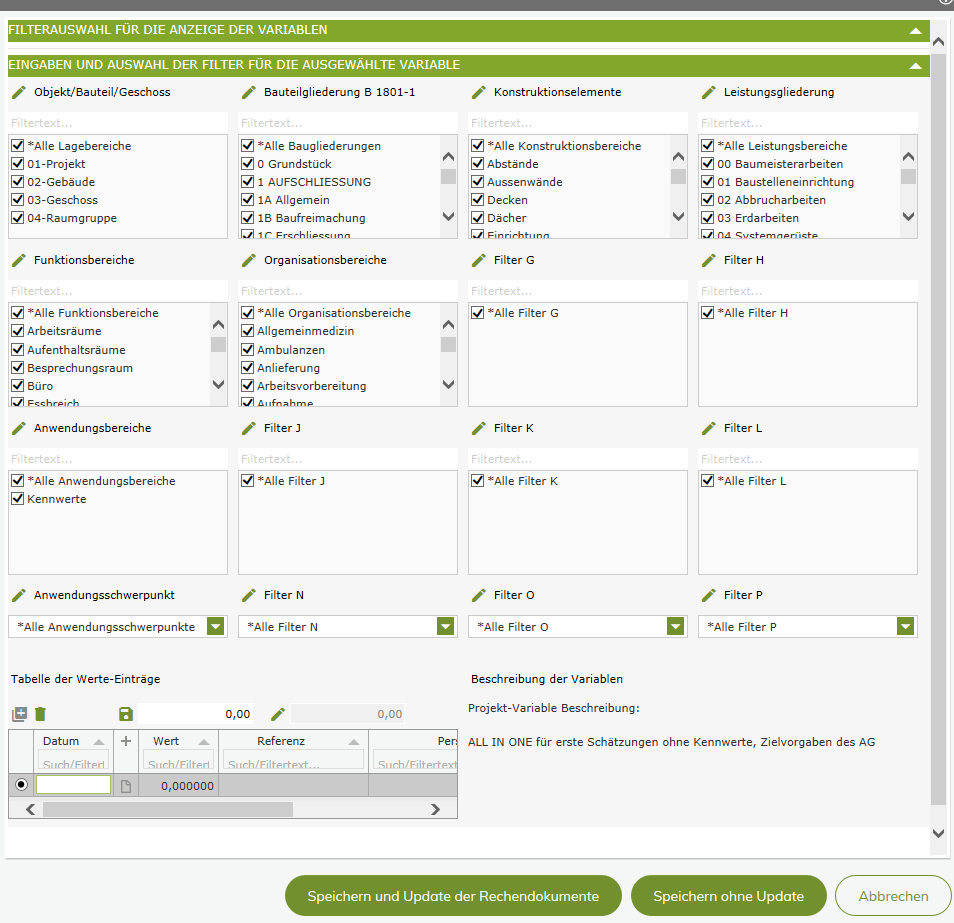Expand the Filter N dropdown list
Viewport: 954px width, 923px height.
click(x=446, y=627)
